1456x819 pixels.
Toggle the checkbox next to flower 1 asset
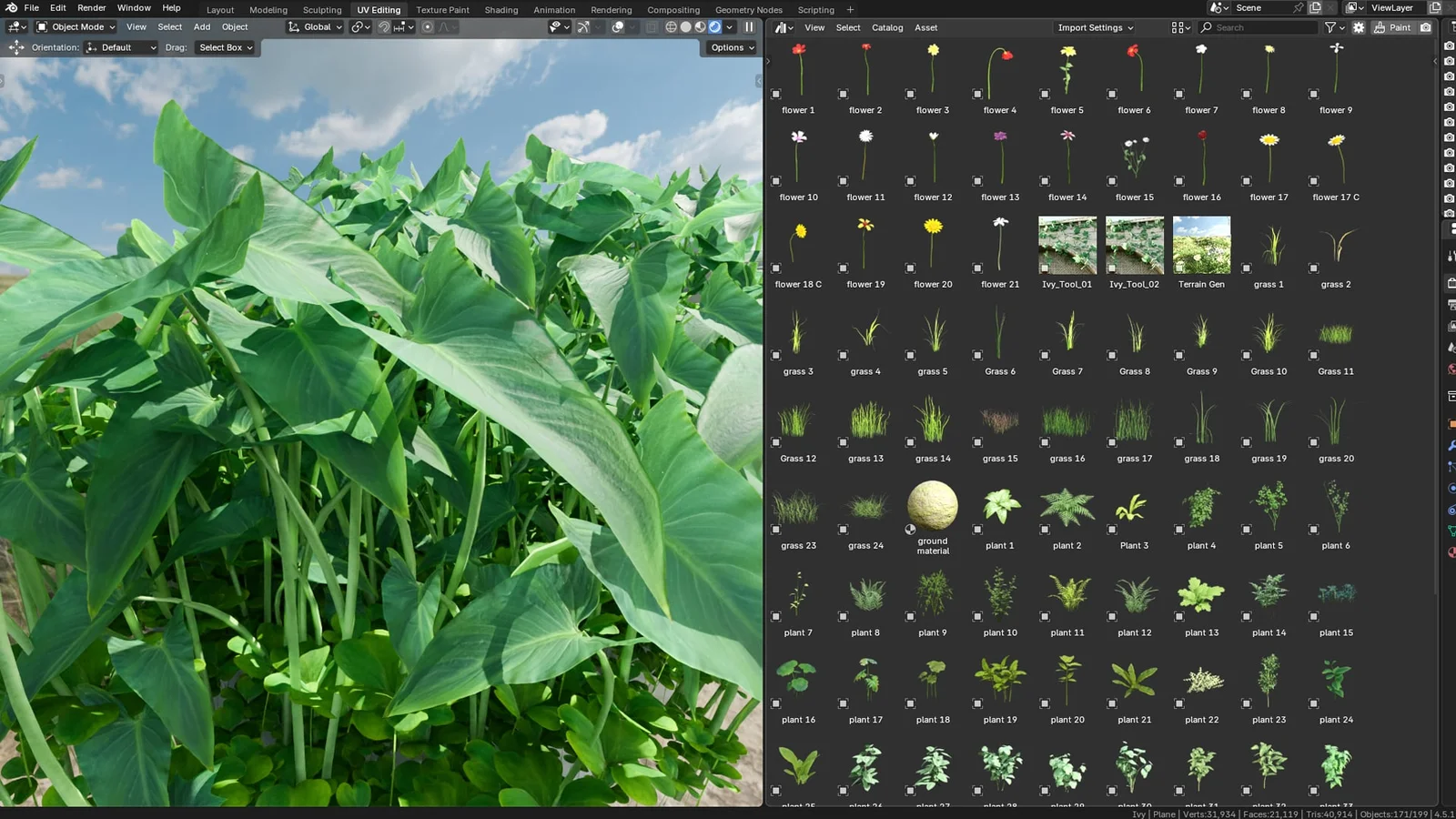(x=776, y=92)
